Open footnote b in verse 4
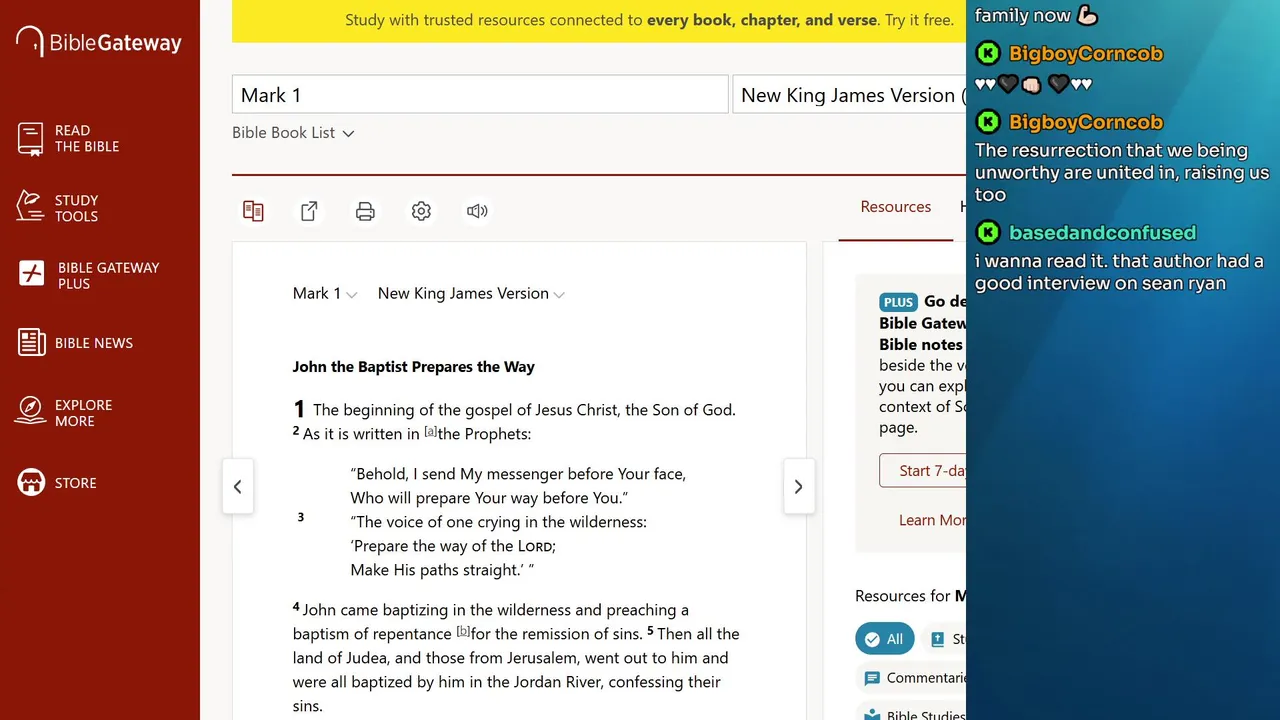 point(463,631)
